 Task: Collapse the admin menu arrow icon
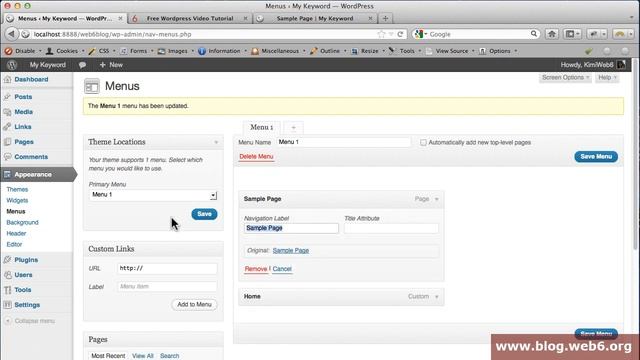(8, 321)
